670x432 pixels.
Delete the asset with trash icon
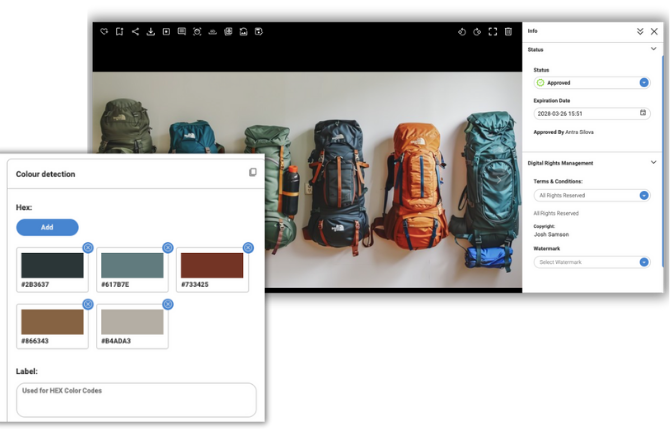point(508,32)
